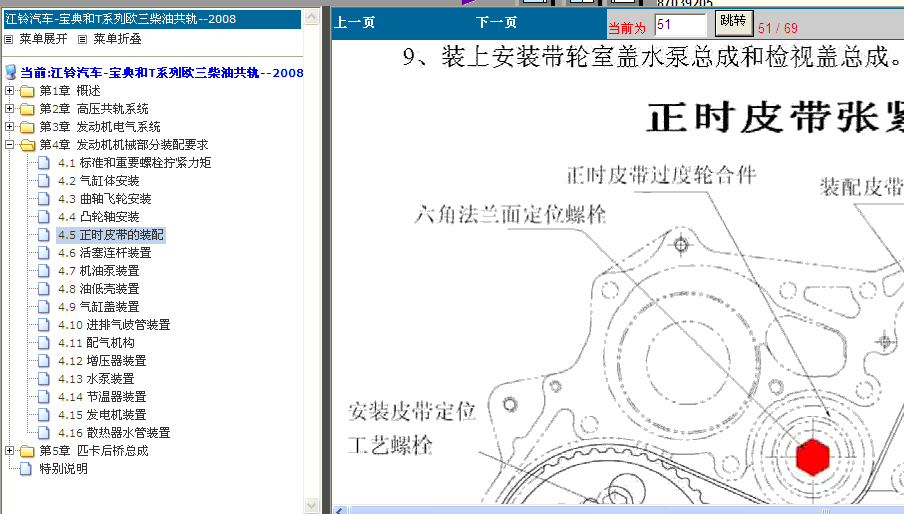Open 第3章 发动机电气系统 chapter
The height and width of the screenshot is (514, 904).
pyautogui.click(x=100, y=126)
